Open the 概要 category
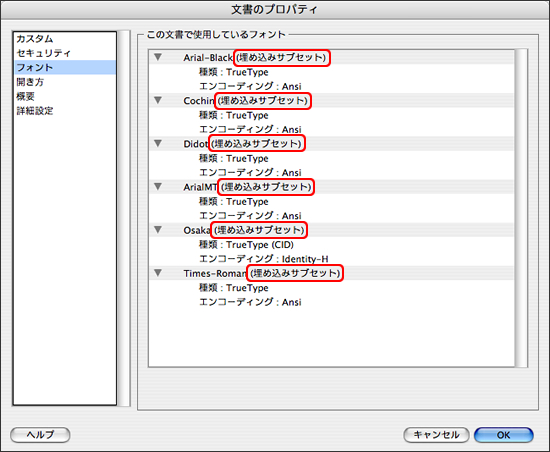The image size is (550, 452). pos(25,96)
